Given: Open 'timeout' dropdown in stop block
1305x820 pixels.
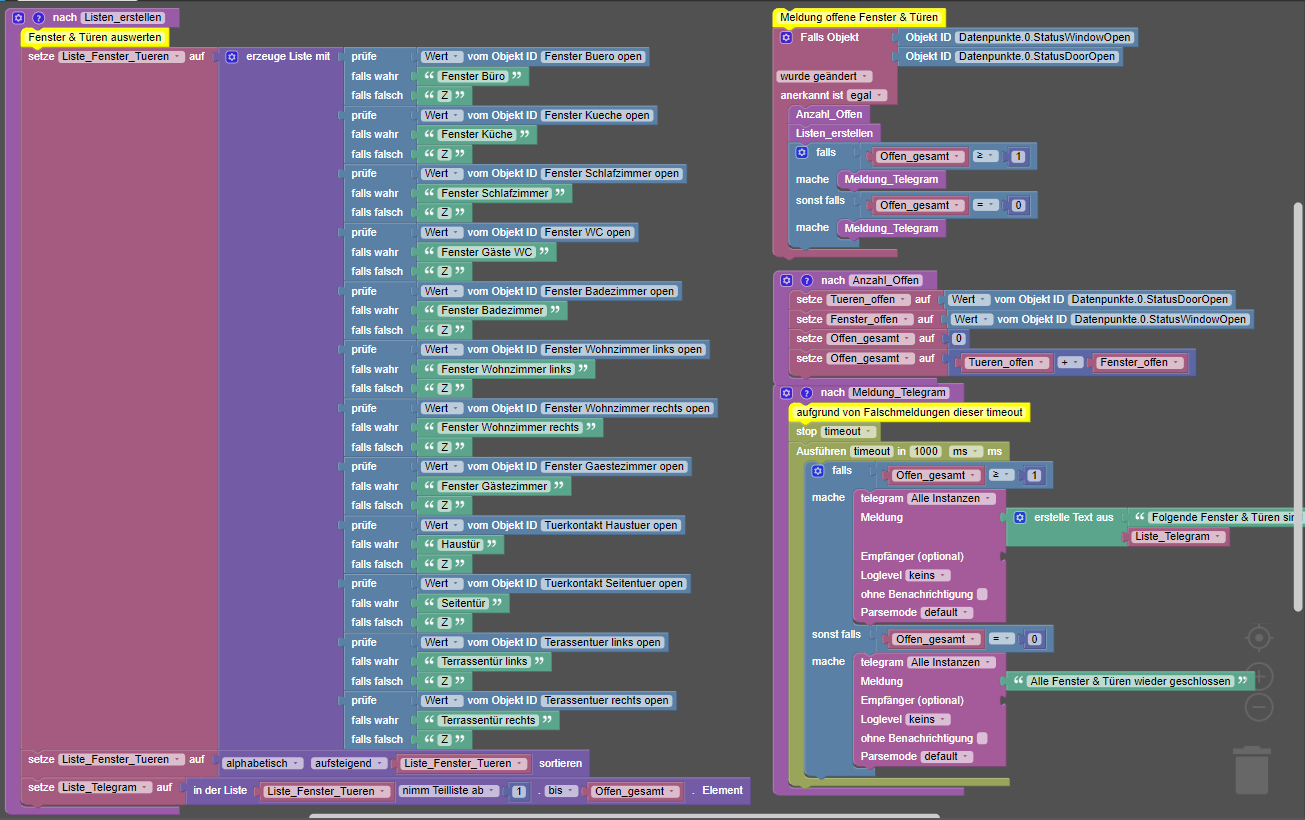Looking at the screenshot, I should 849,431.
